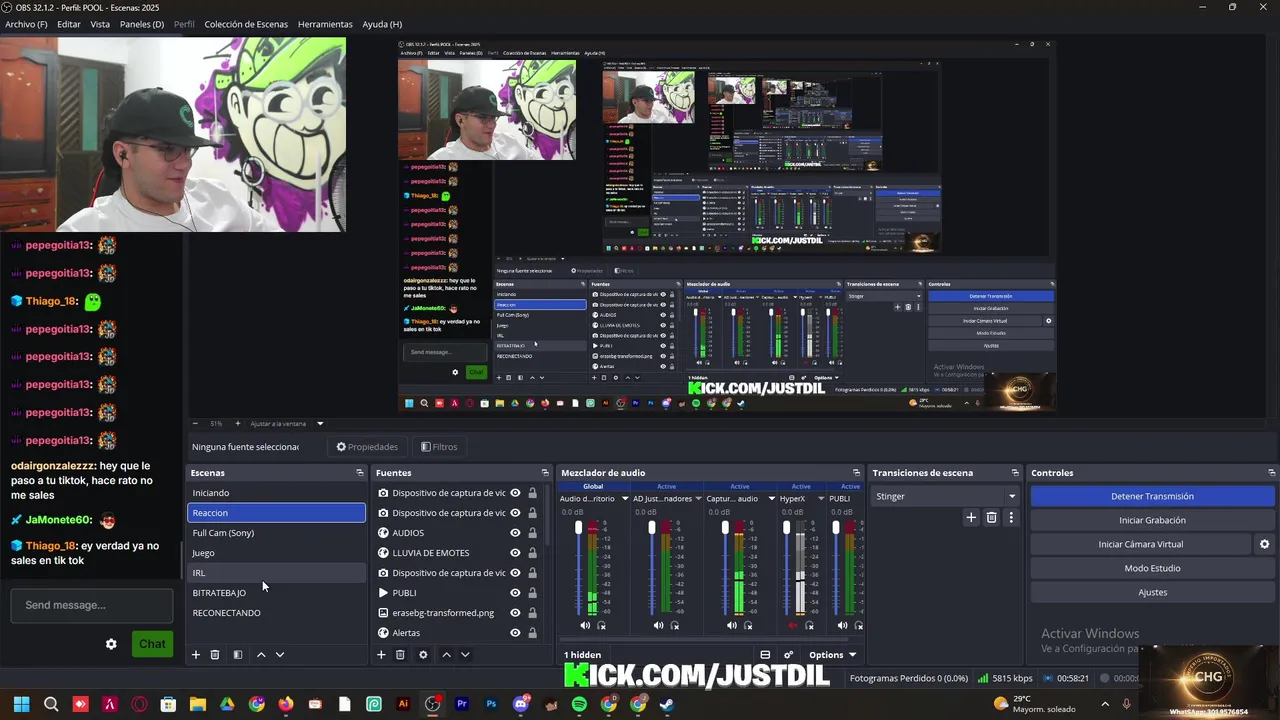Image resolution: width=1280 pixels, height=720 pixels.
Task: Move scene down with Escenas down arrow
Action: (280, 655)
